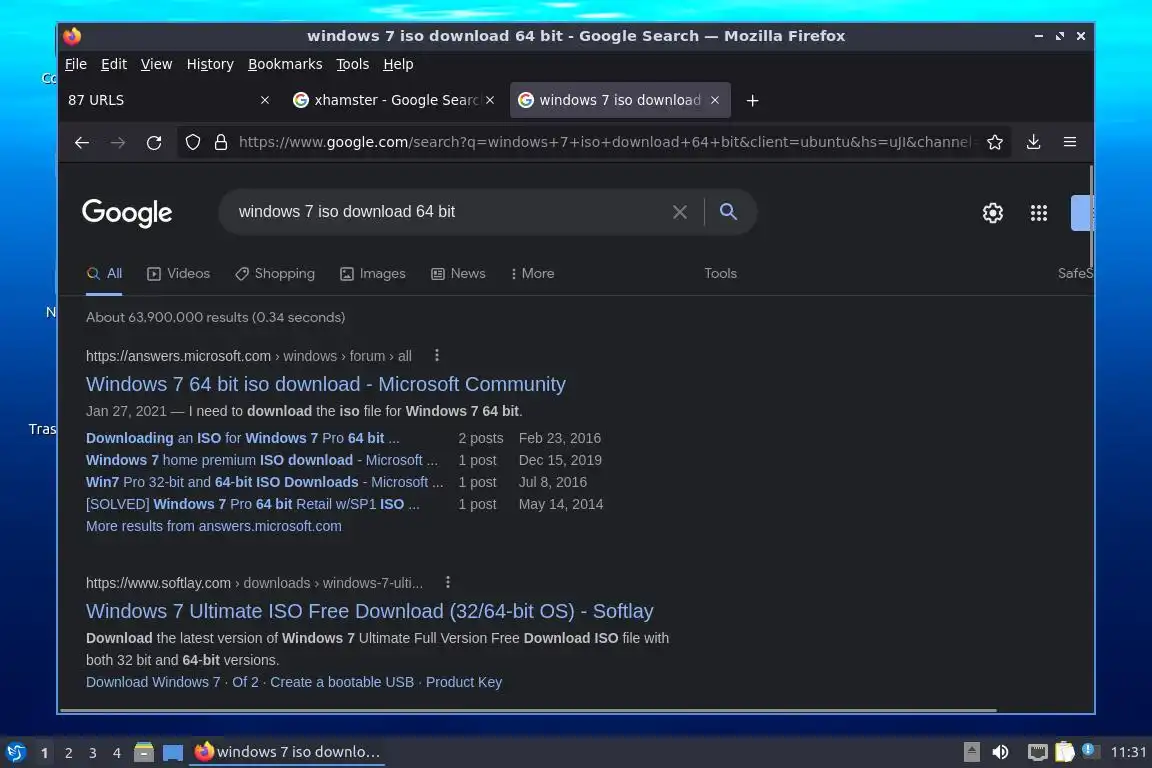Expand the More search filters dropdown
The height and width of the screenshot is (768, 1152).
tap(533, 273)
